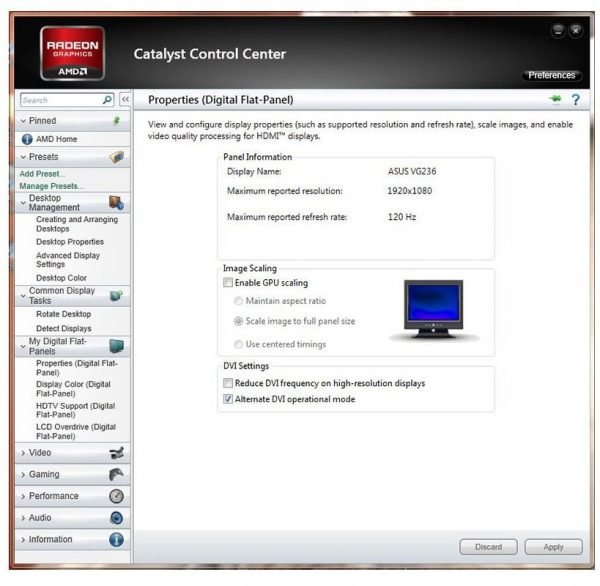Select Scale image to full panel size
The width and height of the screenshot is (600, 586).
pos(238,321)
